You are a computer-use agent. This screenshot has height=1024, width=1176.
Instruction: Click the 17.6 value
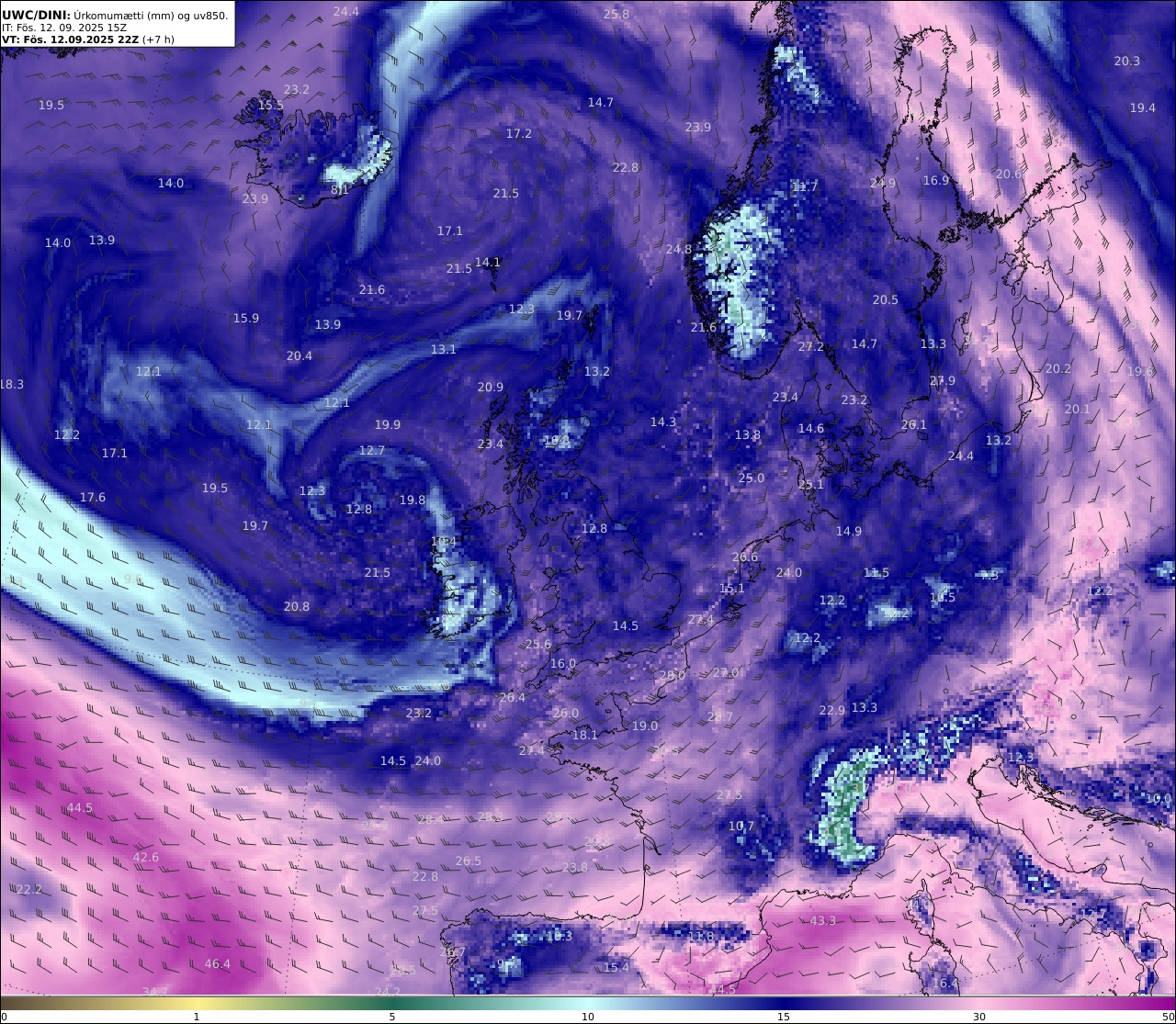pos(93,497)
